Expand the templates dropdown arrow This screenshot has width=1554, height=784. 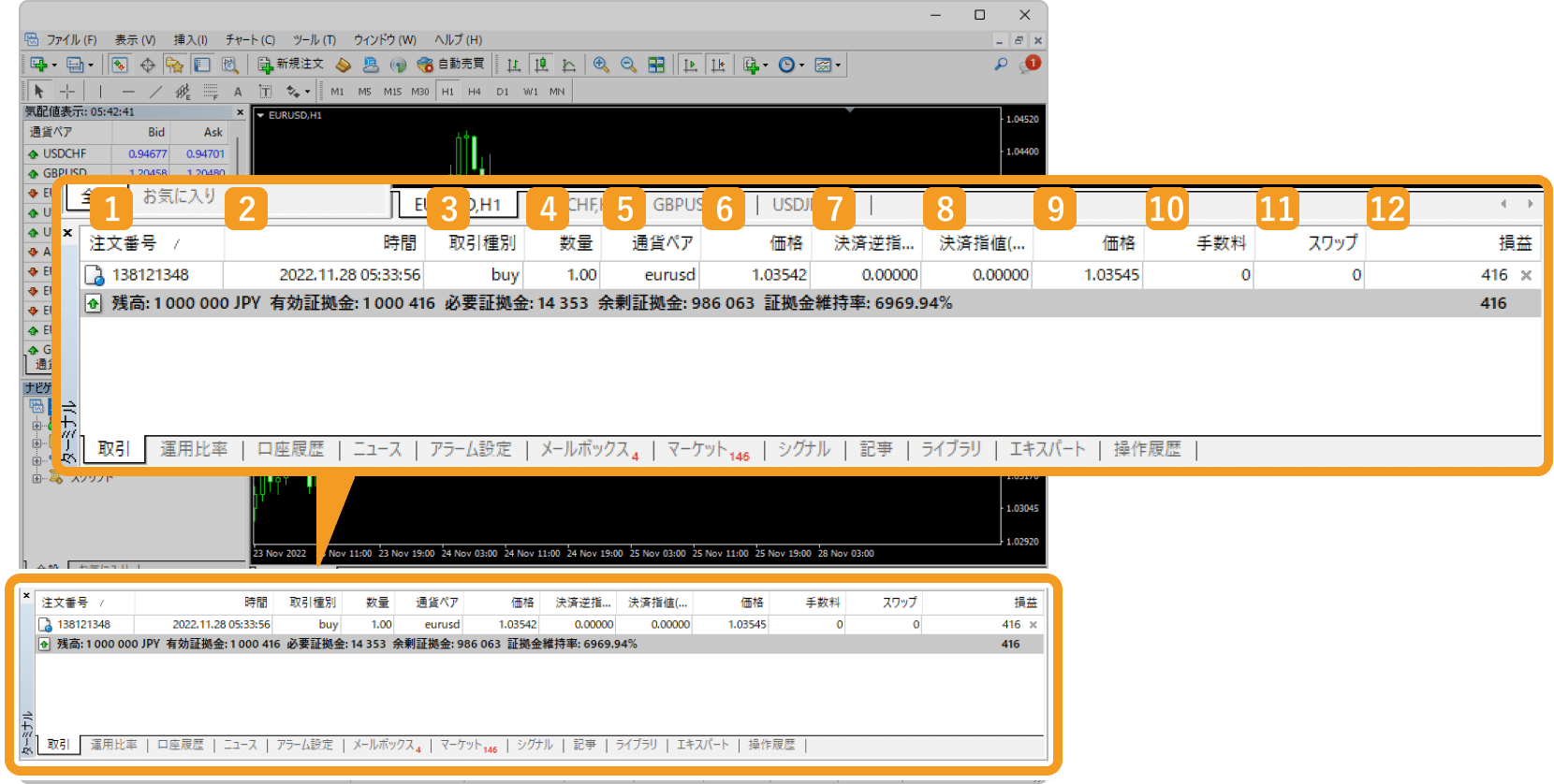(838, 65)
